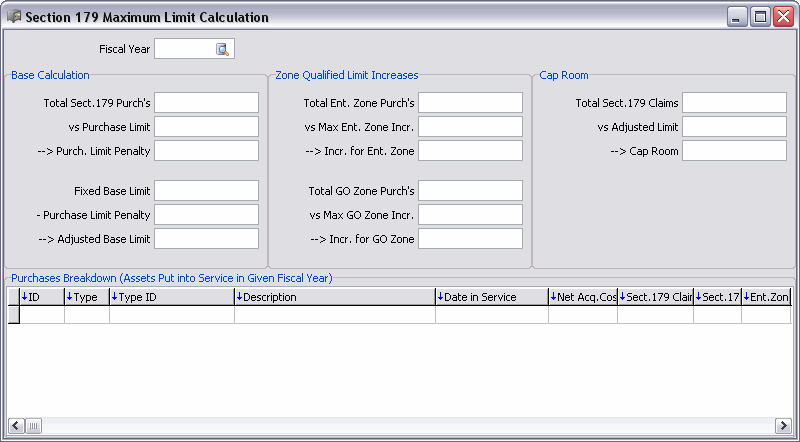
Task: Click the Total Ent. Zone Purch's field
Action: [x=470, y=103]
